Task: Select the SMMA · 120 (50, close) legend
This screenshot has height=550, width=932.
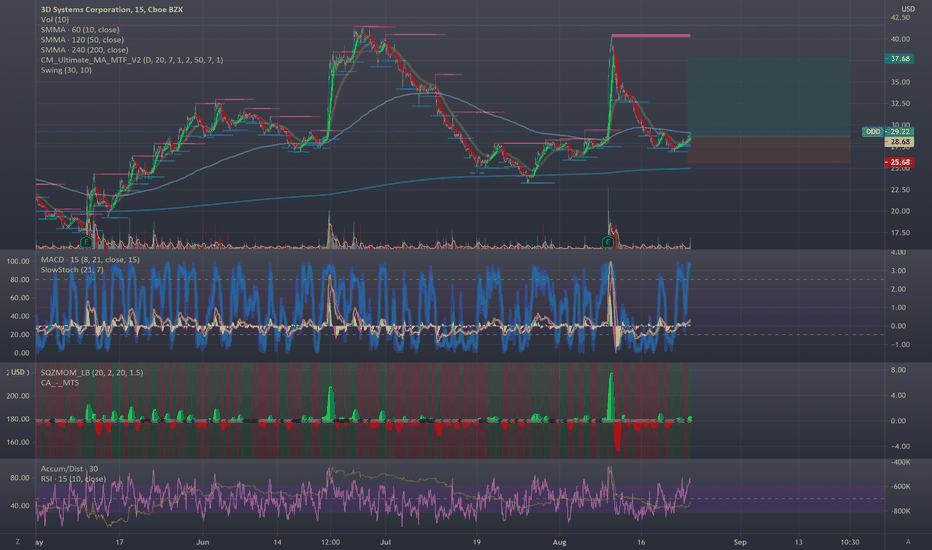Action: [82, 40]
